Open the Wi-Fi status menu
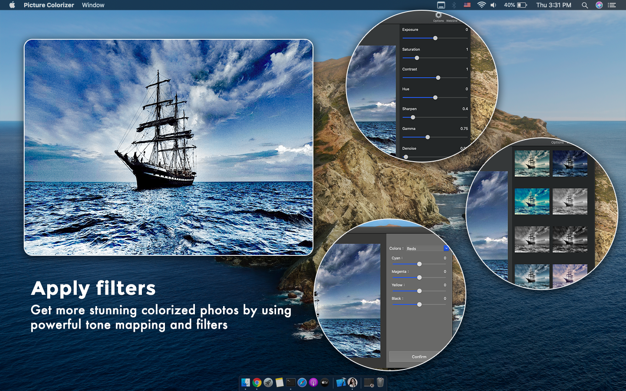Viewport: 626px width, 391px height. pyautogui.click(x=481, y=5)
